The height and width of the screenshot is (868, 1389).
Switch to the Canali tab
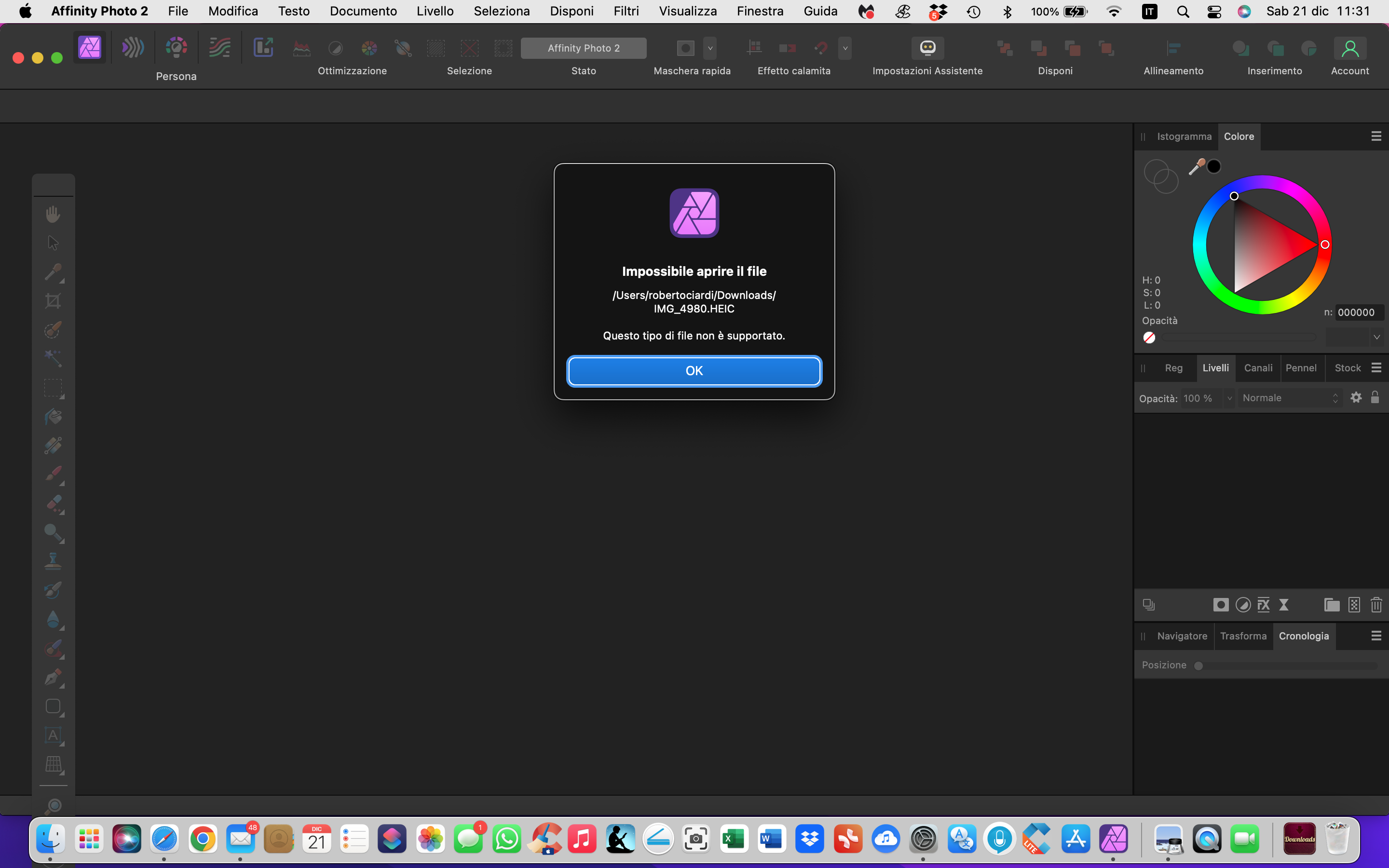[x=1257, y=368]
